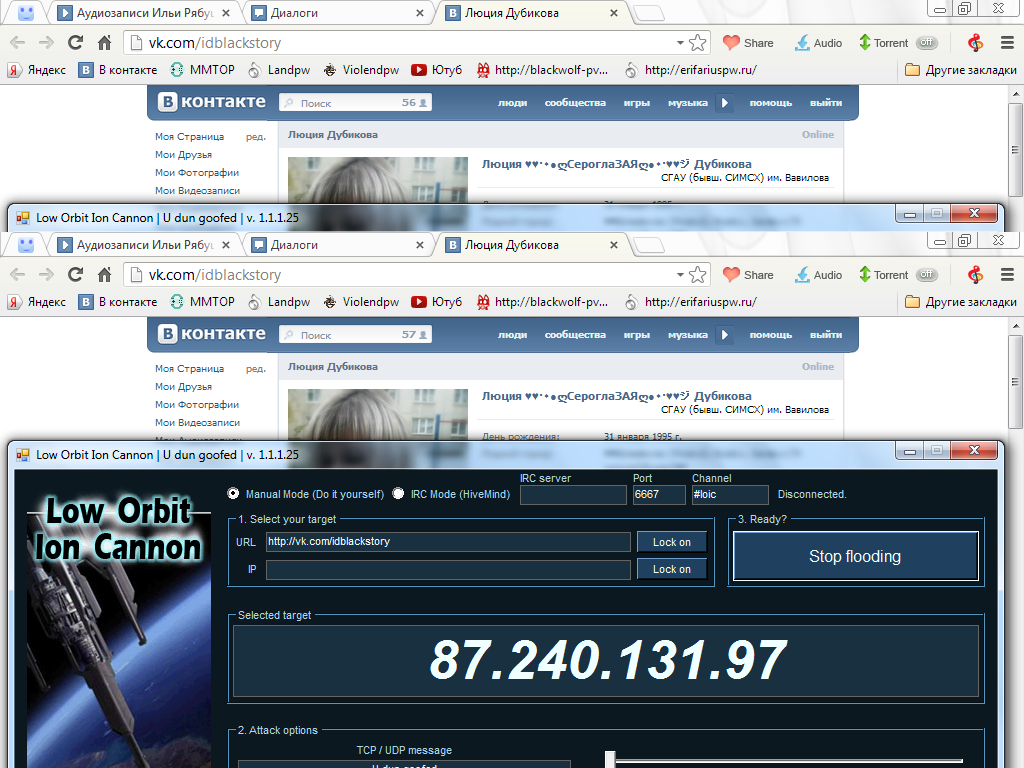This screenshot has width=1024, height=768.
Task: Open Other bookmarks folder in lower Chrome window
Action: pyautogui.click(x=961, y=302)
